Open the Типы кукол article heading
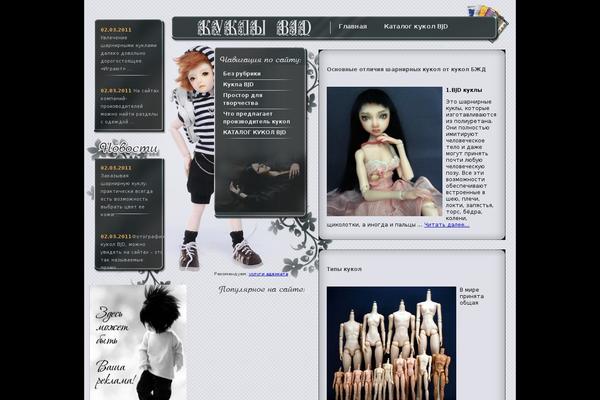The width and height of the screenshot is (600, 400). pyautogui.click(x=344, y=269)
